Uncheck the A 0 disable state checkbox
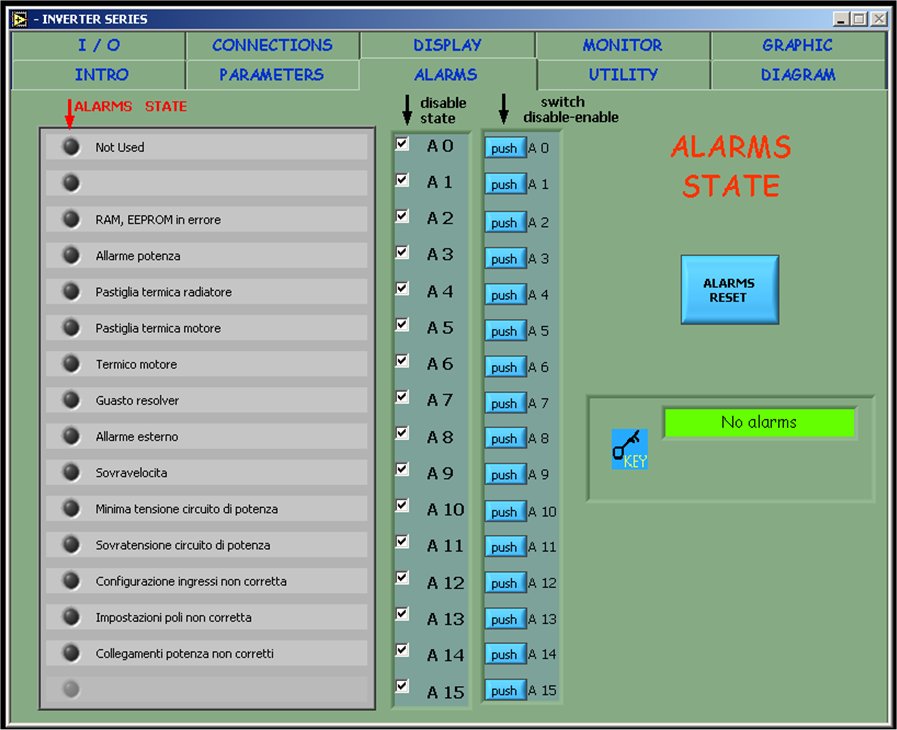 [x=402, y=144]
